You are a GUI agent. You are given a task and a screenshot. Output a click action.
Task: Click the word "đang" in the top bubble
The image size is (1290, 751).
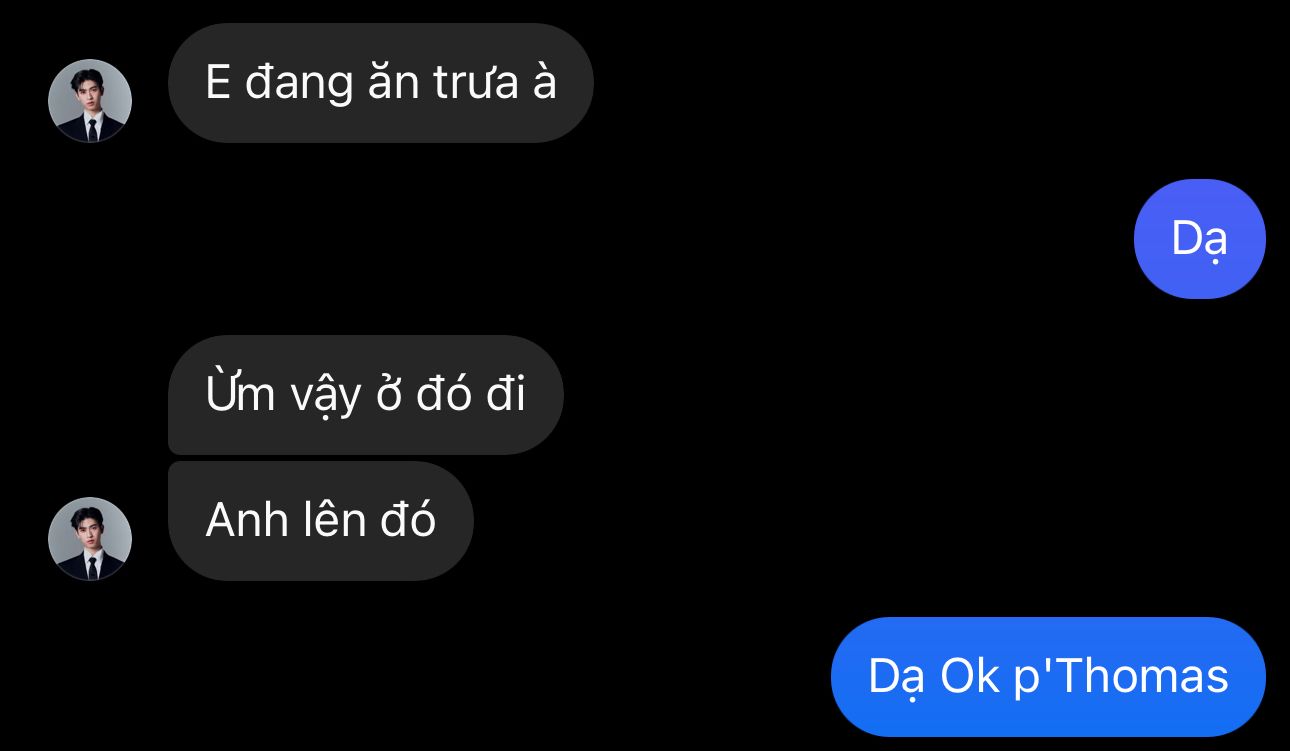click(x=299, y=84)
